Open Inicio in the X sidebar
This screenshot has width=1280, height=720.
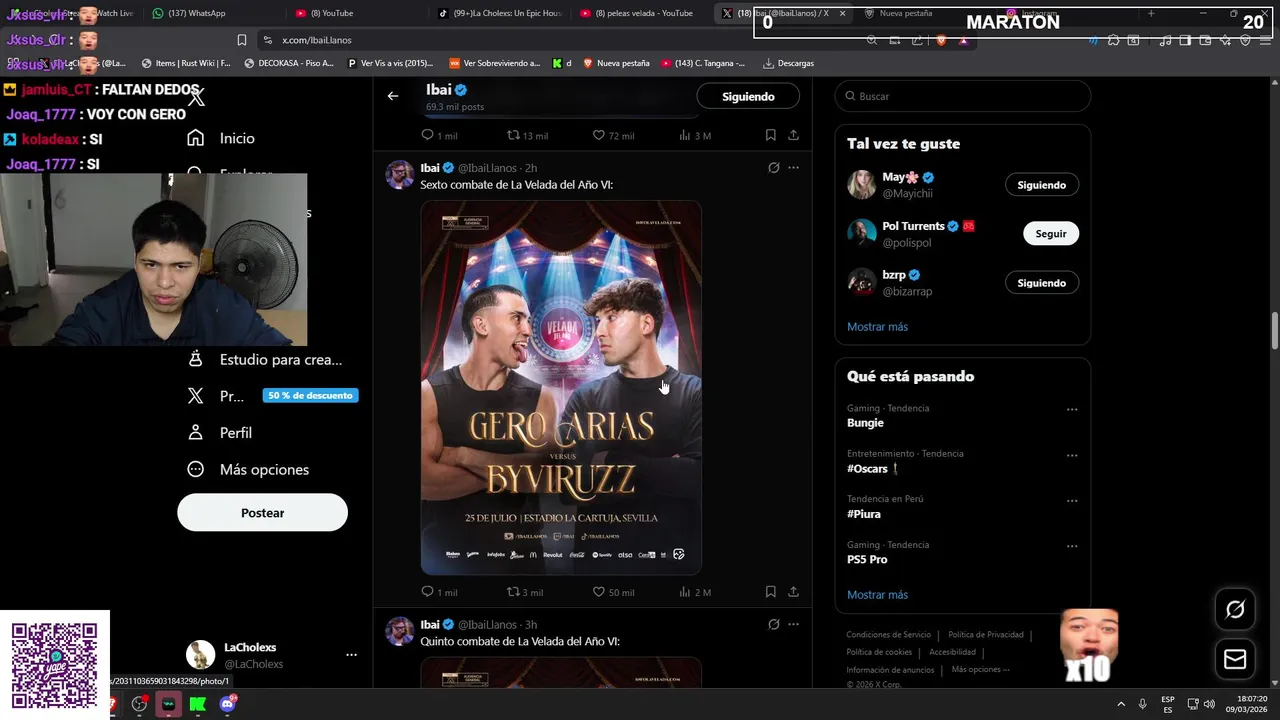point(222,138)
